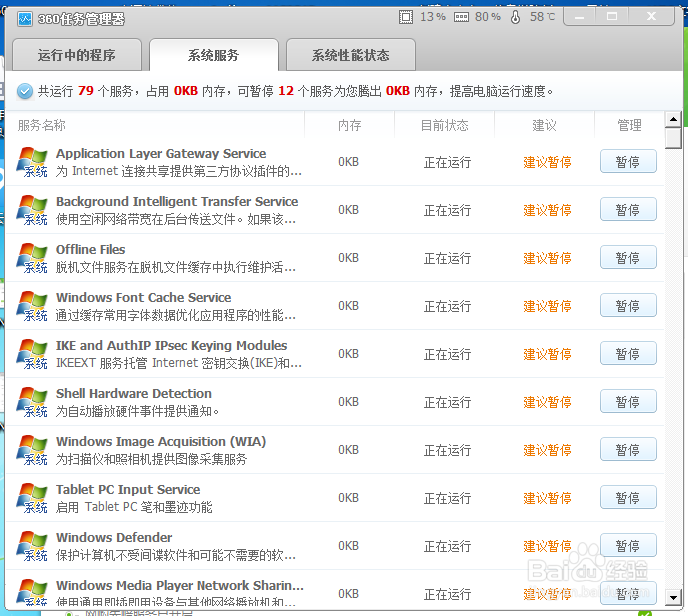Viewport: 688px width, 616px height.
Task: Click the Tablet PC Input Service name
Action: 128,490
